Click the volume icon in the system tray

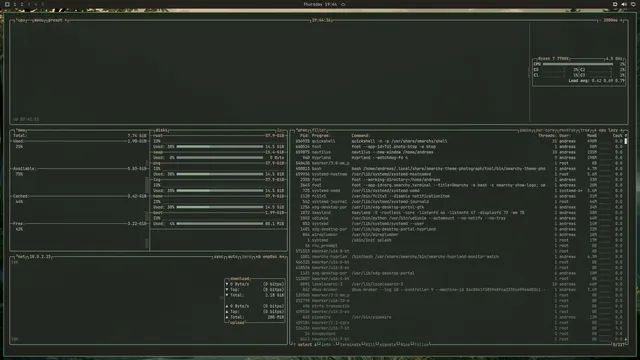pyautogui.click(x=624, y=4)
